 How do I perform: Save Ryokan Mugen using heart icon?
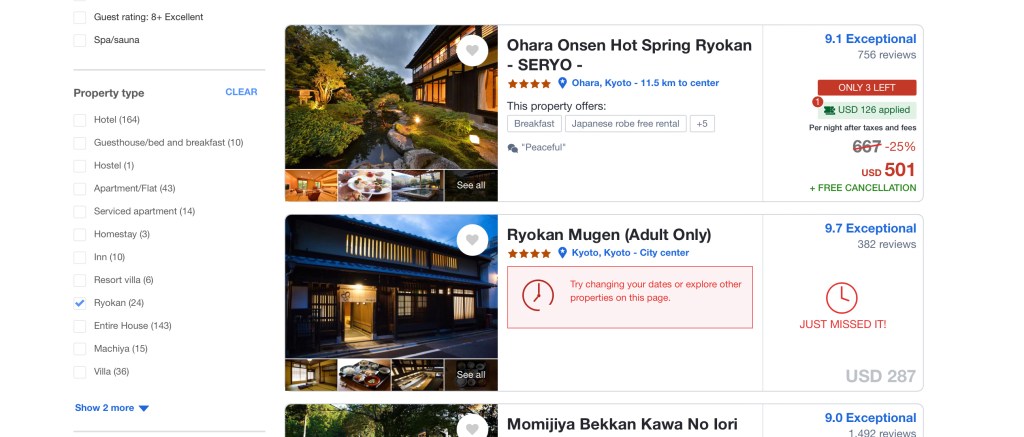point(472,240)
